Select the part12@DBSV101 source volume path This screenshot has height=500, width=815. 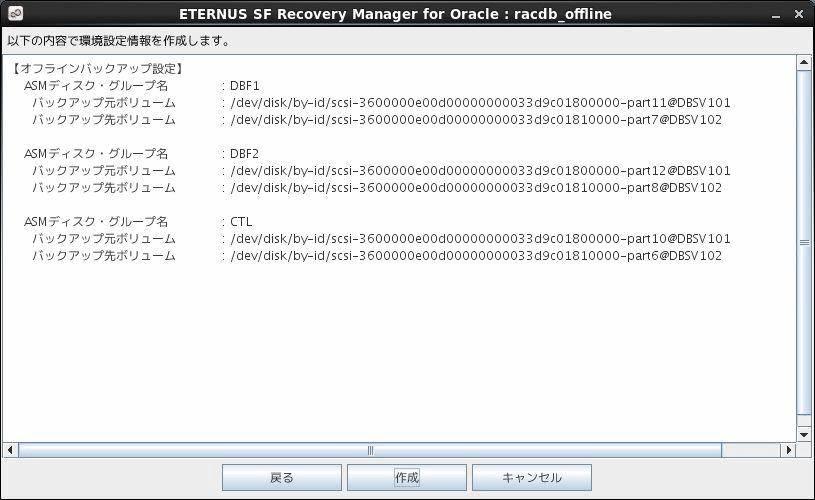pyautogui.click(x=480, y=171)
